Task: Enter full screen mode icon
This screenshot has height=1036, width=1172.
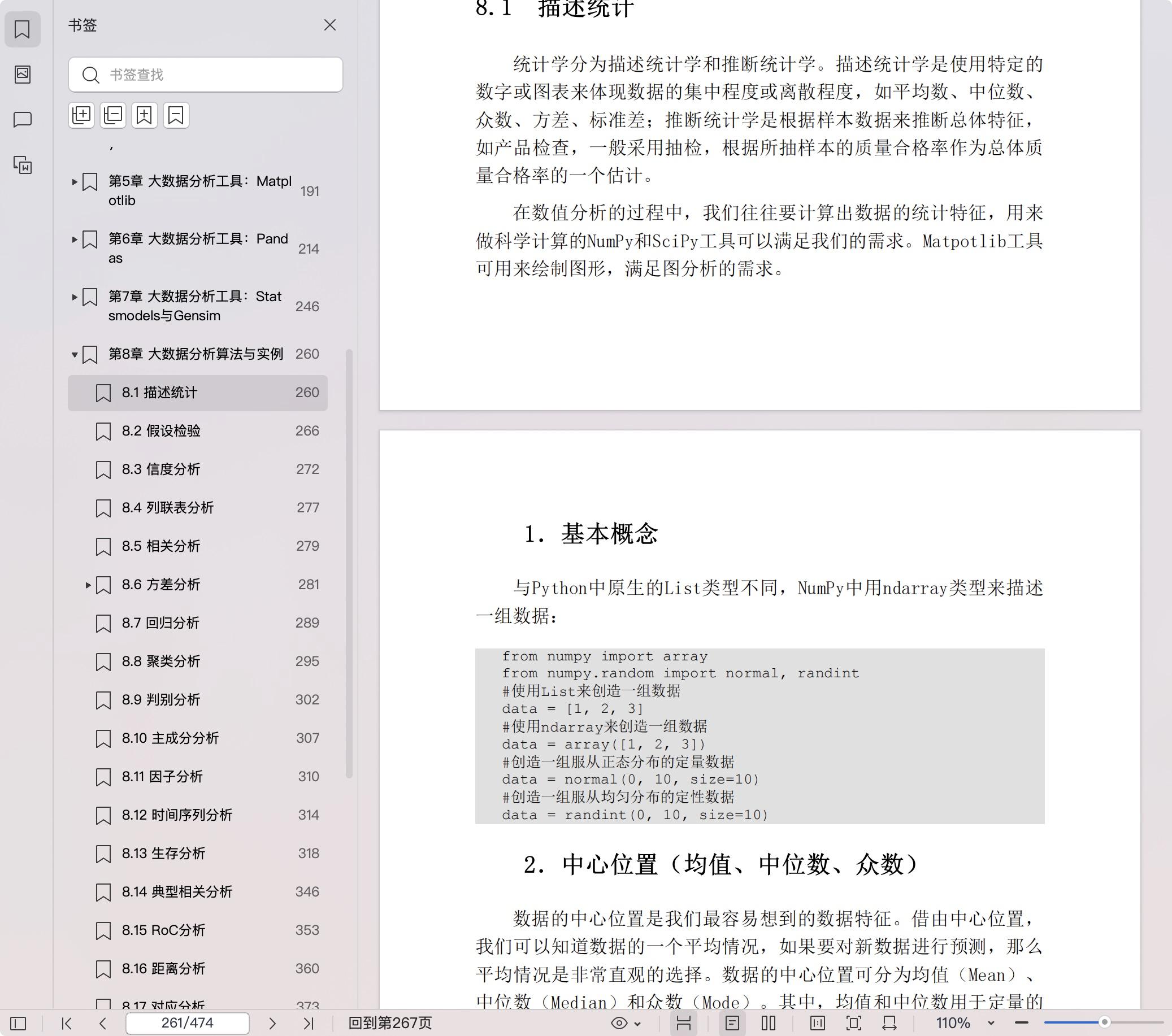Action: click(854, 1024)
